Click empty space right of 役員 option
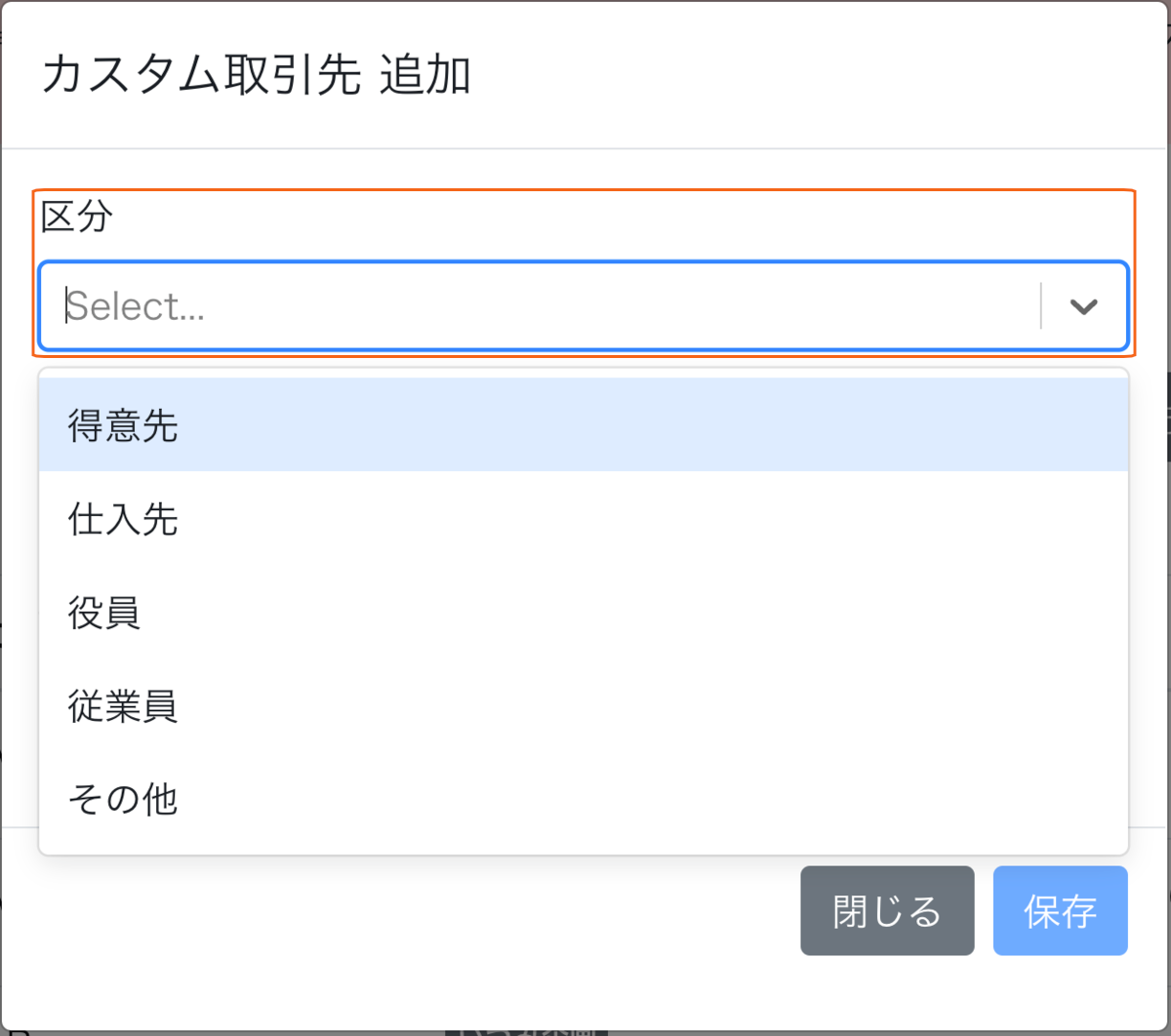The height and width of the screenshot is (1036, 1171). (x=634, y=613)
